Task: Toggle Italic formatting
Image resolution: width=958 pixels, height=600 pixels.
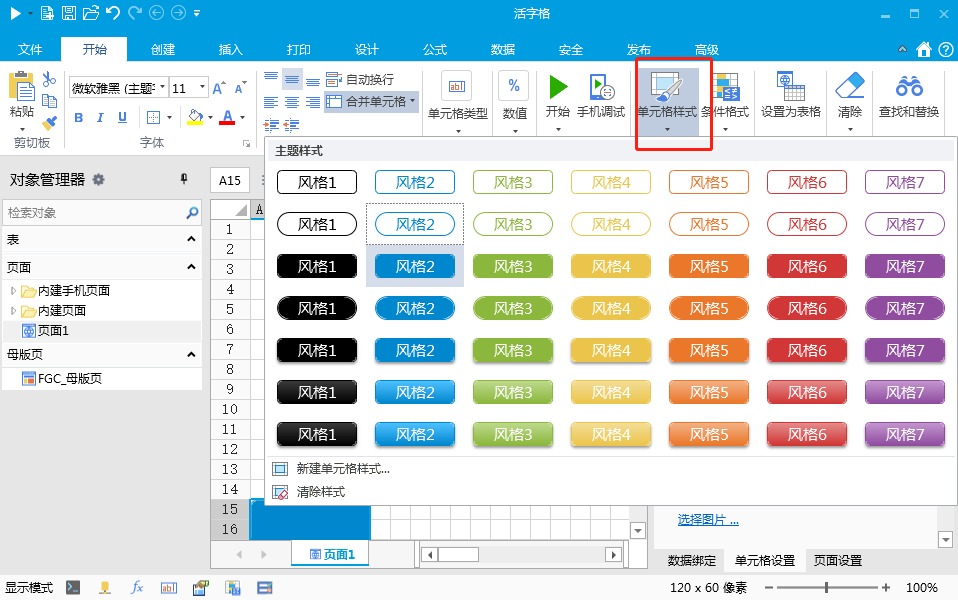Action: 100,117
